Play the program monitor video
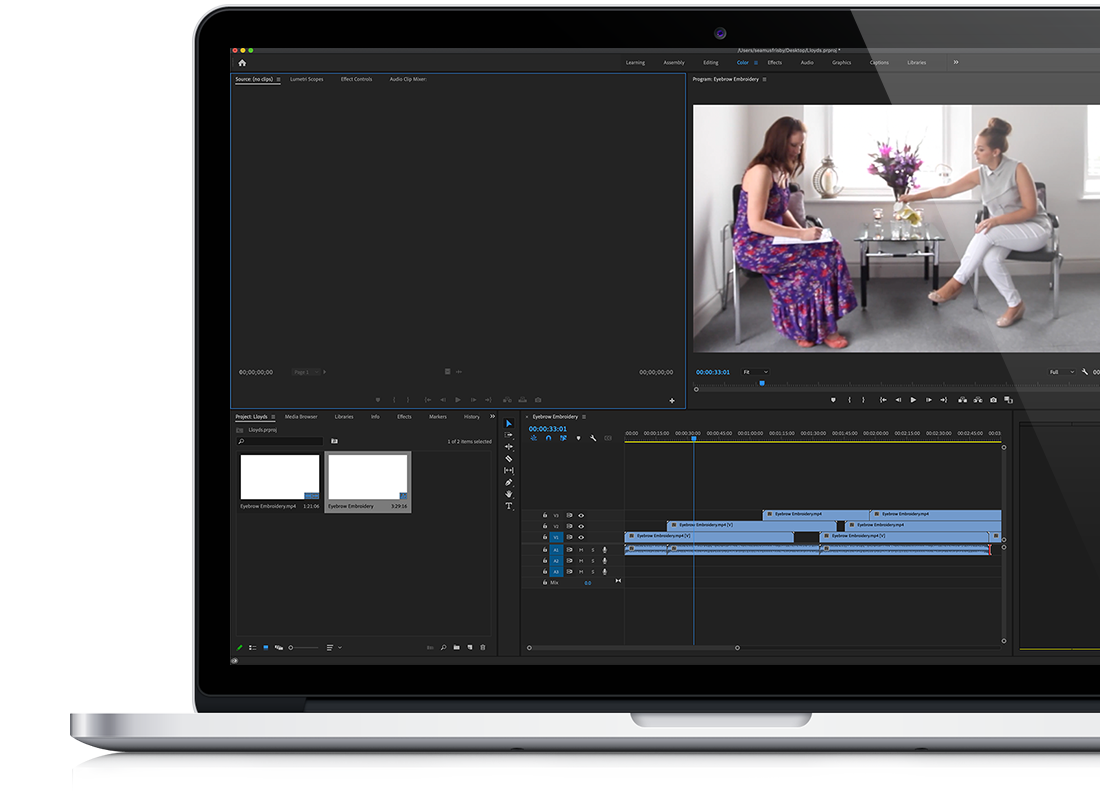Image resolution: width=1100 pixels, height=800 pixels. 913,400
